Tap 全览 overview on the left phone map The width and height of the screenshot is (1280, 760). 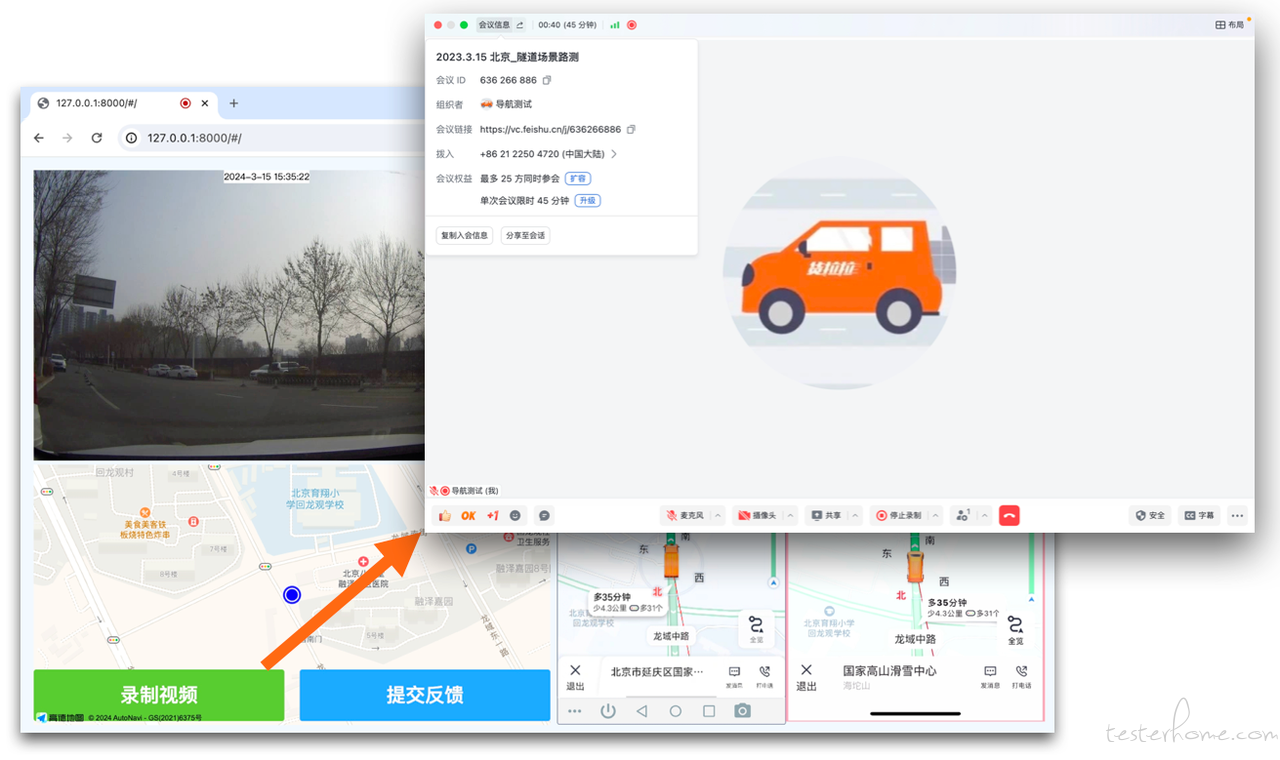pos(757,630)
